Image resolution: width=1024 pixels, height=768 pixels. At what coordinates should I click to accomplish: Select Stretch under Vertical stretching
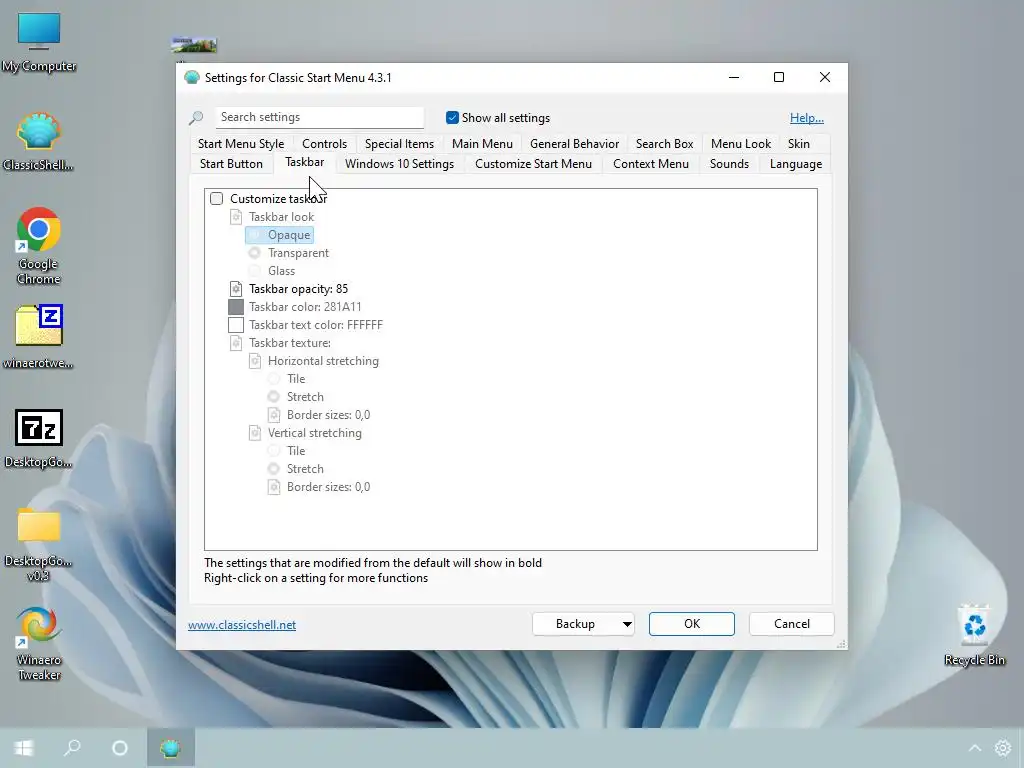[274, 469]
